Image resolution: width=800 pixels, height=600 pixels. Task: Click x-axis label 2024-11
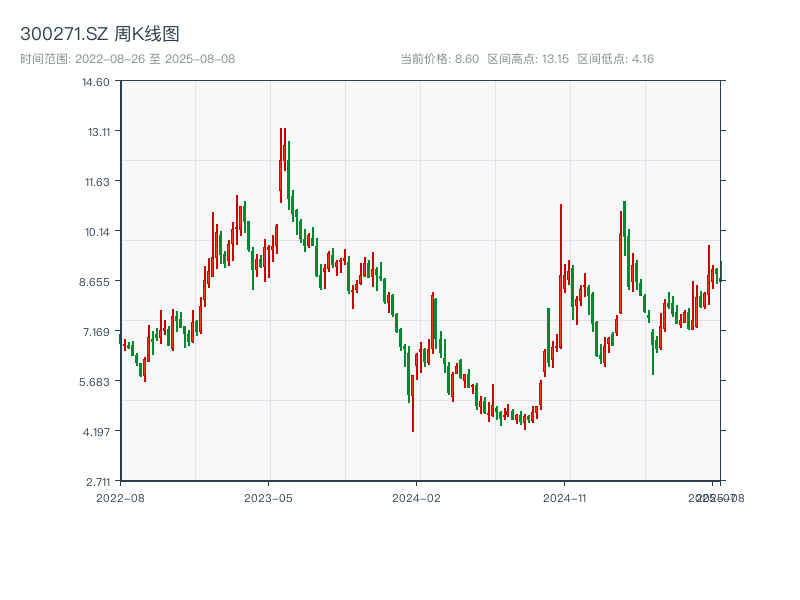(x=564, y=498)
